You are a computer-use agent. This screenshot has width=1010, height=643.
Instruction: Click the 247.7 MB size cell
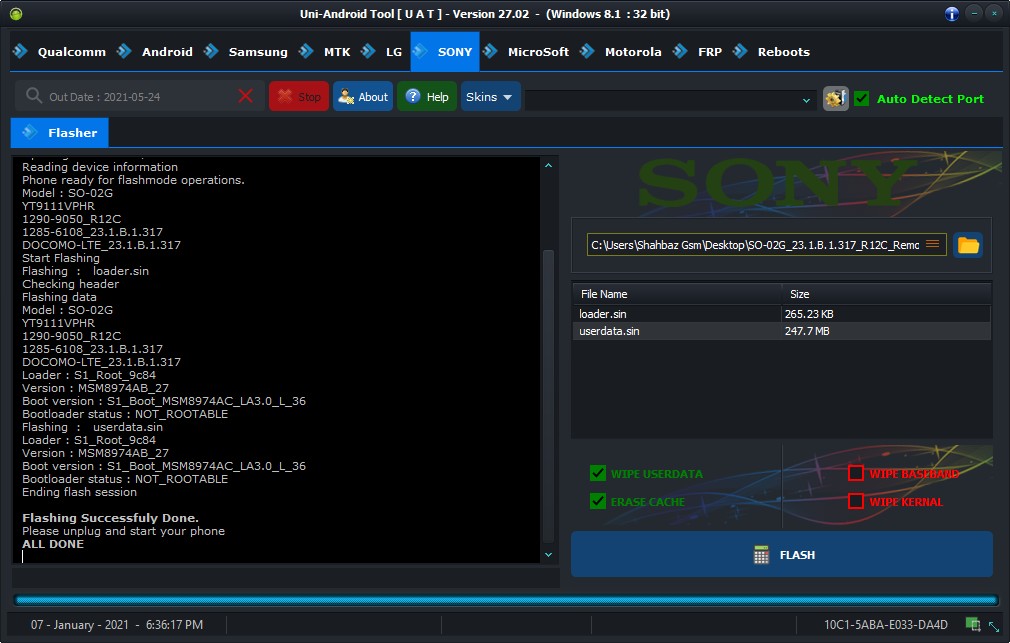(806, 331)
